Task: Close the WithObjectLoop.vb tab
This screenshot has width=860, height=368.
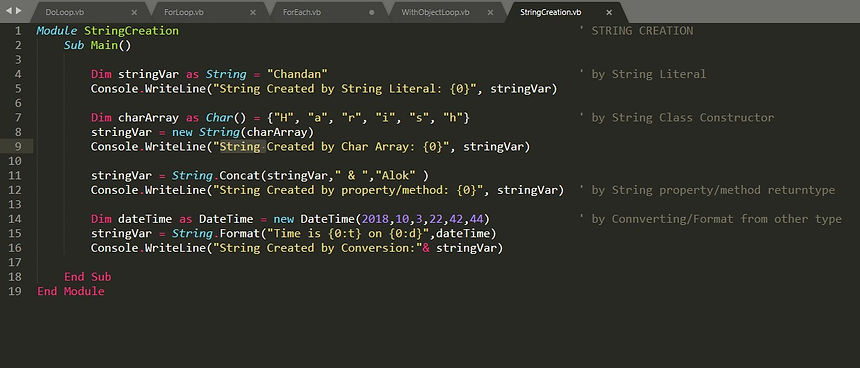Action: pyautogui.click(x=490, y=12)
